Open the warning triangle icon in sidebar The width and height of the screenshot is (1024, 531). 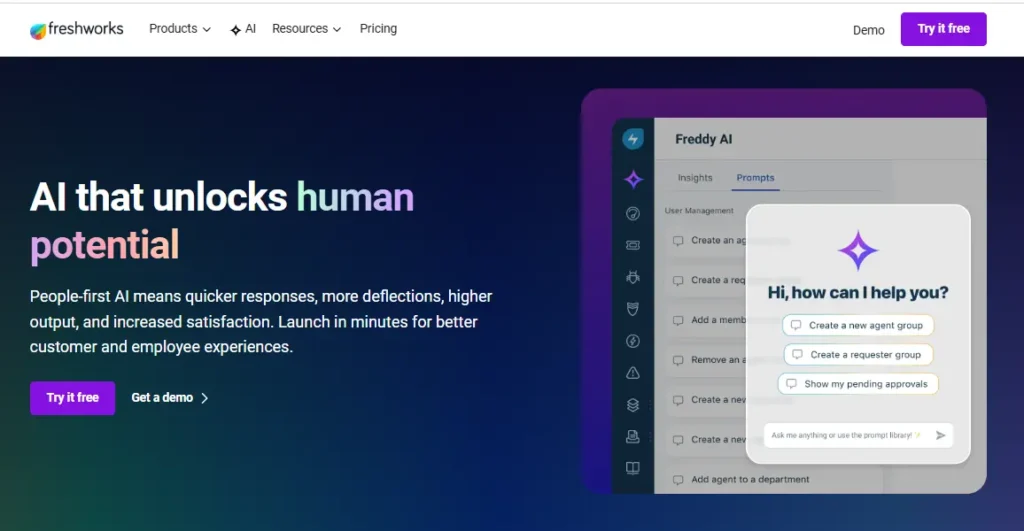633,373
